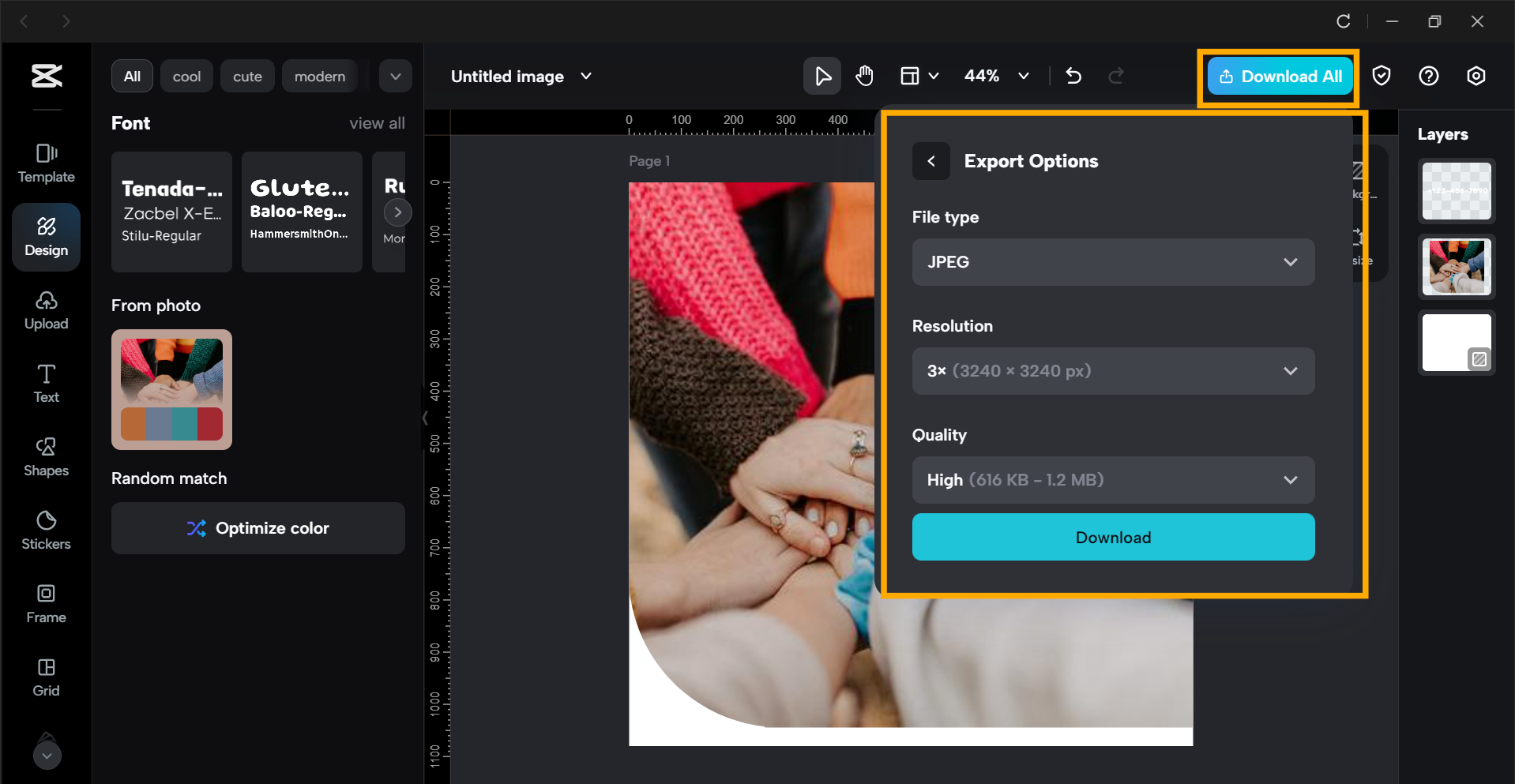The image size is (1515, 784).
Task: Click the background layer pattern icon
Action: click(1479, 359)
